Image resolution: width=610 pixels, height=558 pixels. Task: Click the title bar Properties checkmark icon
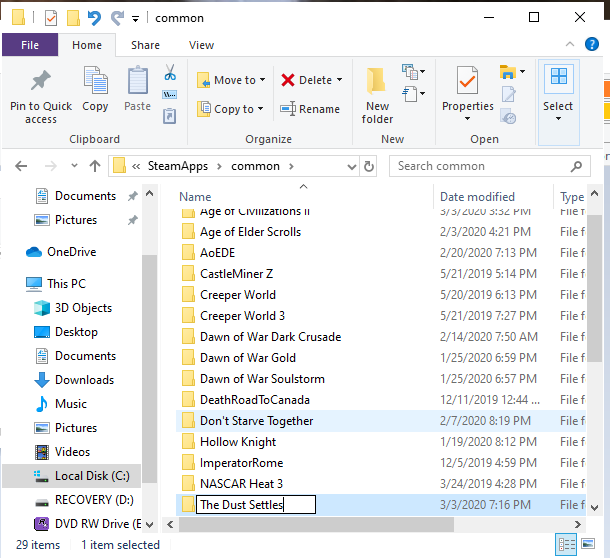[x=51, y=18]
